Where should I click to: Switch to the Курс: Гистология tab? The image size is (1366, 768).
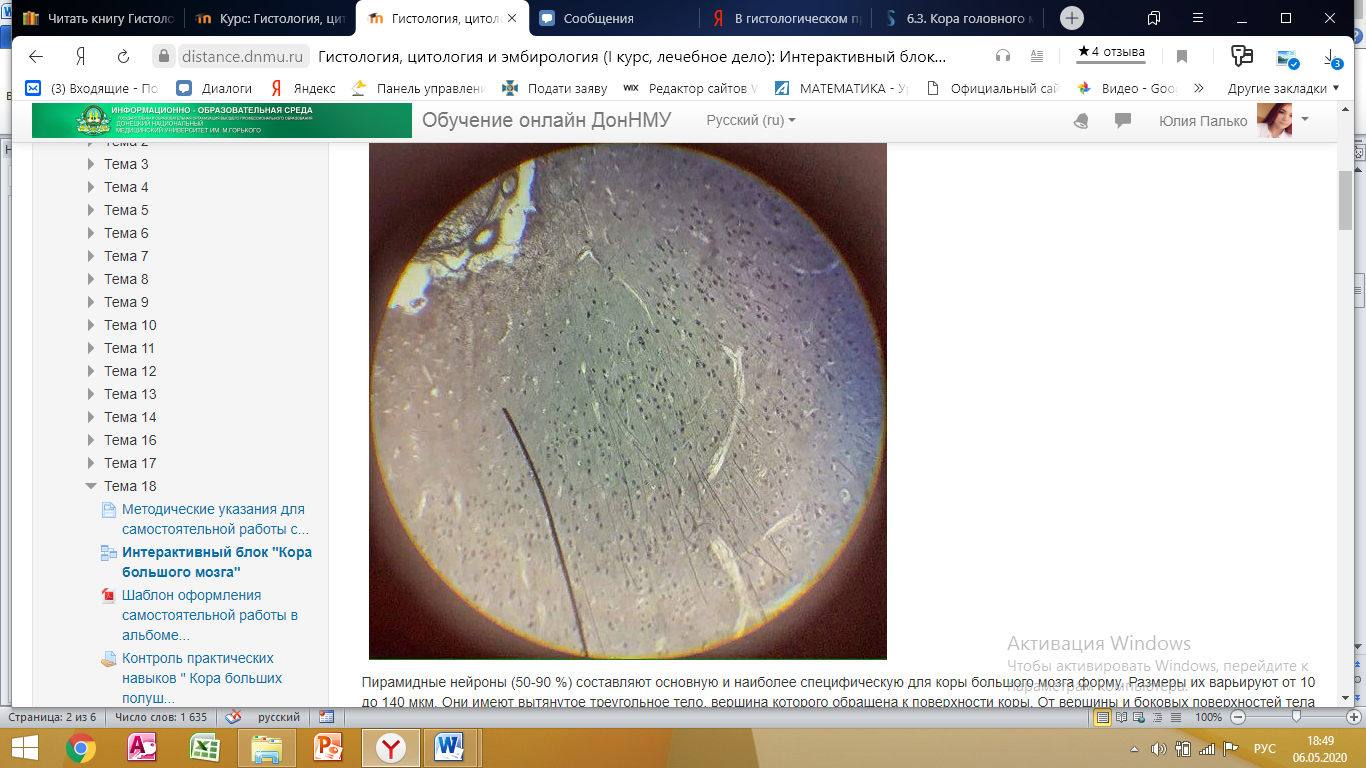(271, 18)
